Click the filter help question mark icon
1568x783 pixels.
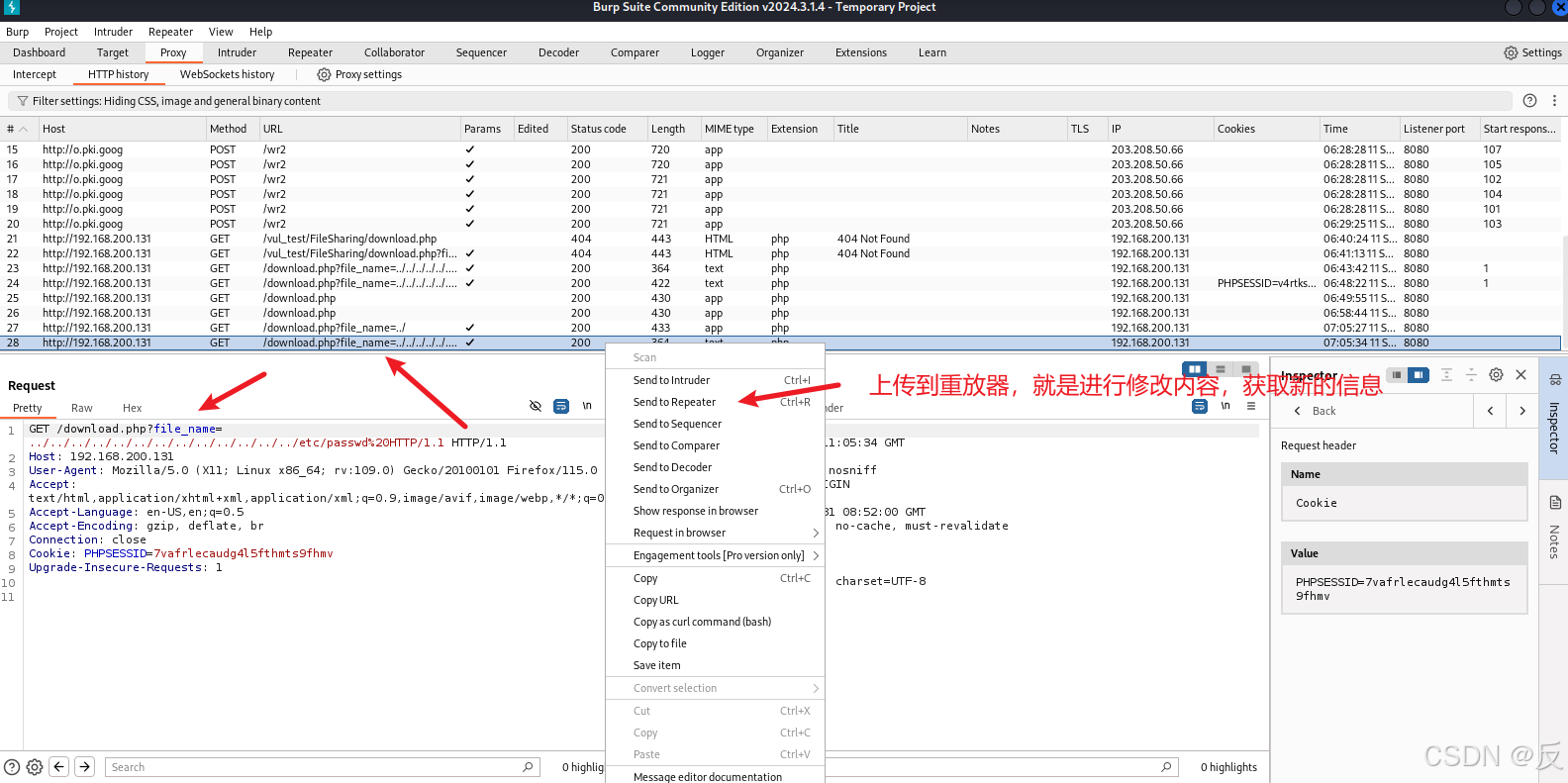click(1529, 100)
